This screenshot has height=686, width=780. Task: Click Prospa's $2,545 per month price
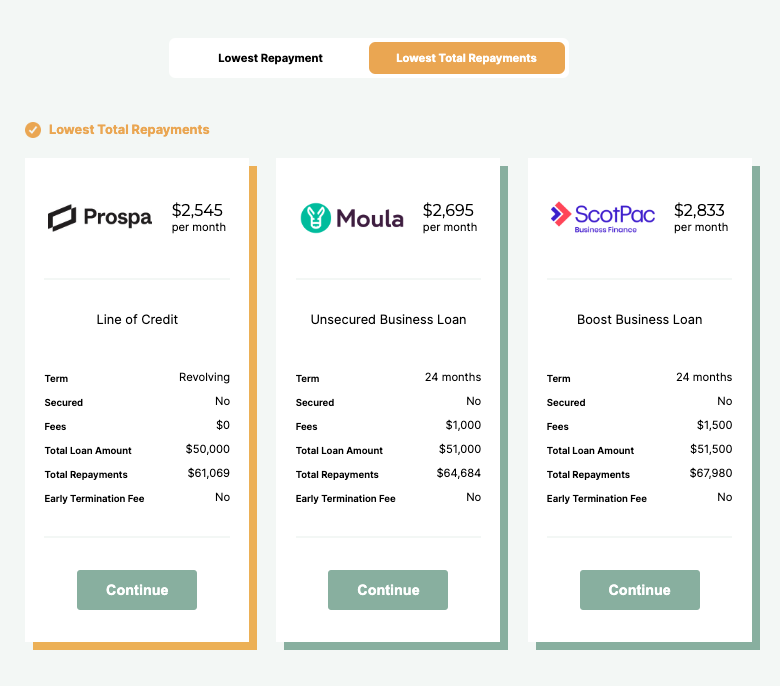pos(198,217)
